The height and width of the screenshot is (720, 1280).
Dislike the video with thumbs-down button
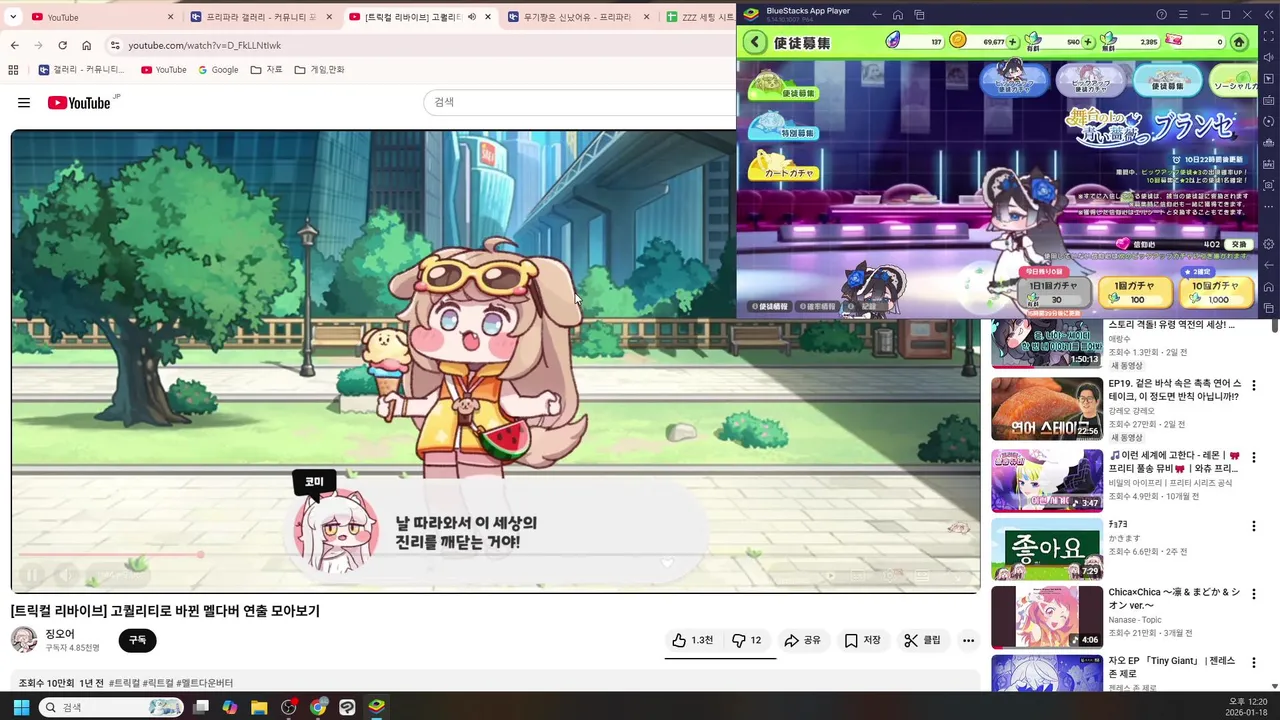(x=747, y=640)
